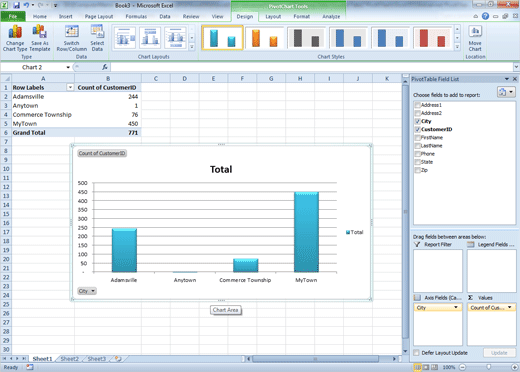The width and height of the screenshot is (520, 372).
Task: Switch to the Sheet2 worksheet tab
Action: pos(69,359)
